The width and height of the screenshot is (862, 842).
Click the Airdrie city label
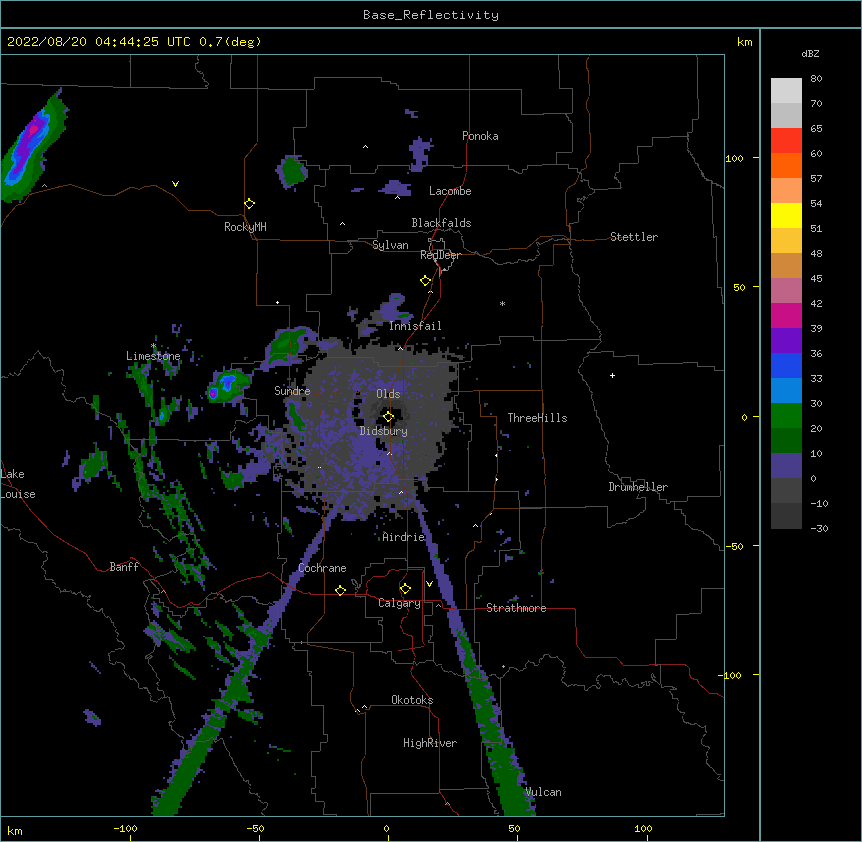[404, 537]
